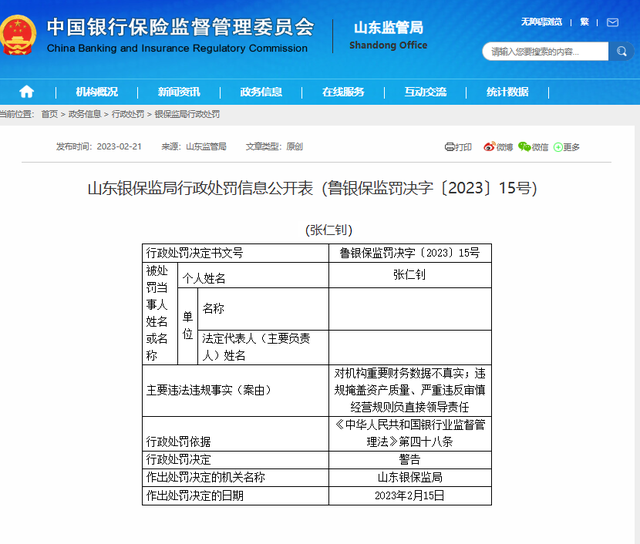Click subtitle (张仁钊) above table

click(329, 230)
